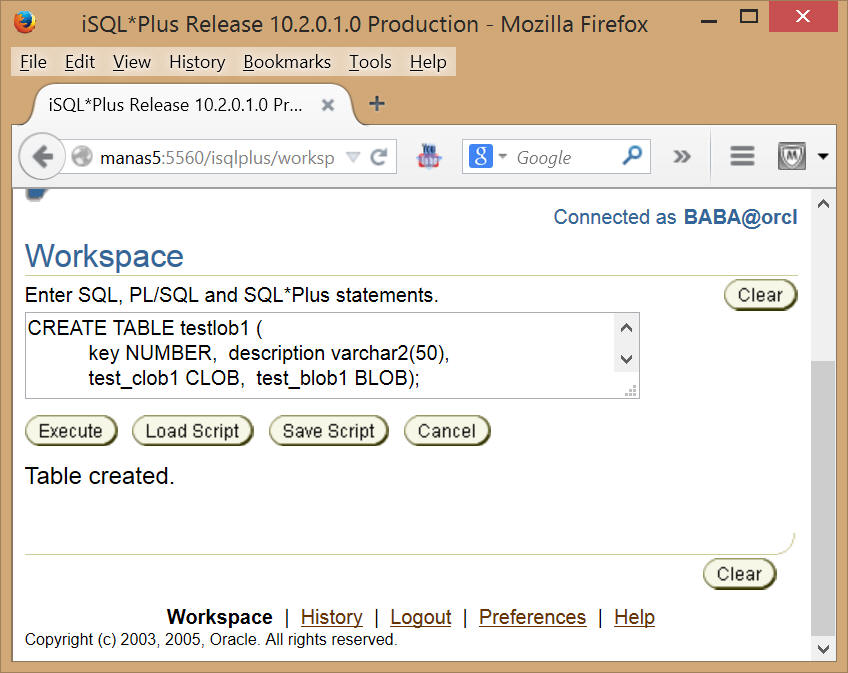Image resolution: width=848 pixels, height=673 pixels.
Task: Open the Bookmarks menu
Action: coord(287,62)
